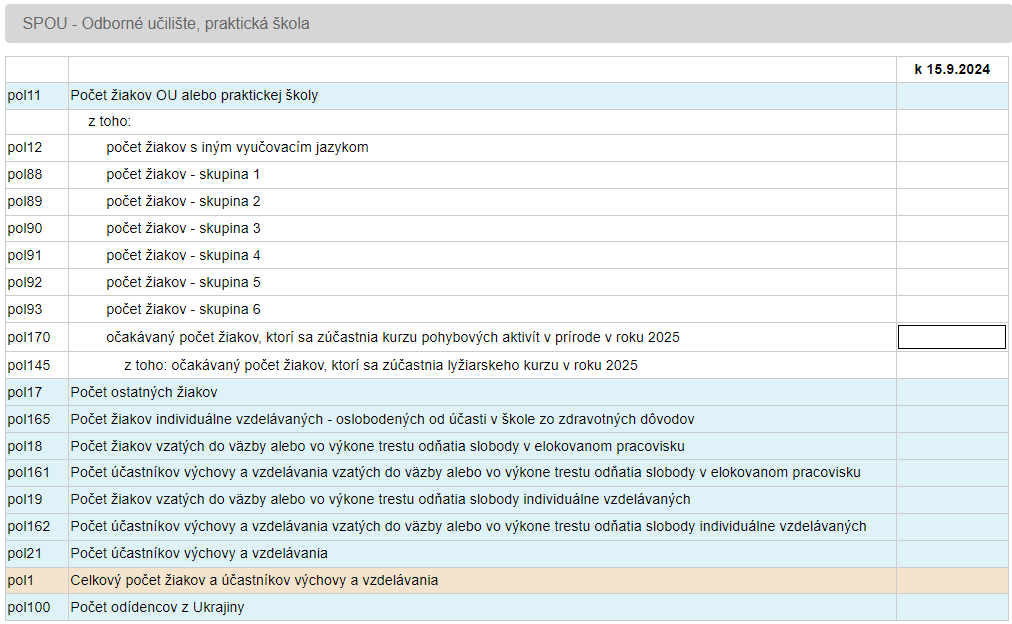This screenshot has width=1012, height=624.
Task: Click 'Celkový počet žiakov a účastníkov výchovy a vzdelávania'
Action: pos(254,581)
